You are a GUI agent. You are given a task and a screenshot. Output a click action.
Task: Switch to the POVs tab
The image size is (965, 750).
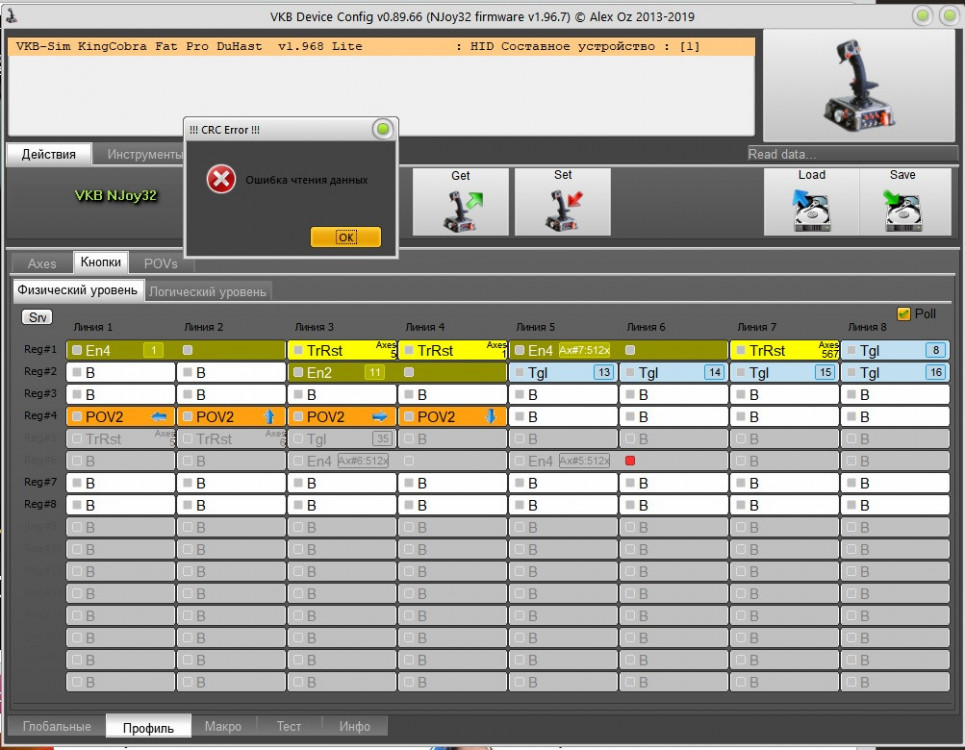(161, 263)
